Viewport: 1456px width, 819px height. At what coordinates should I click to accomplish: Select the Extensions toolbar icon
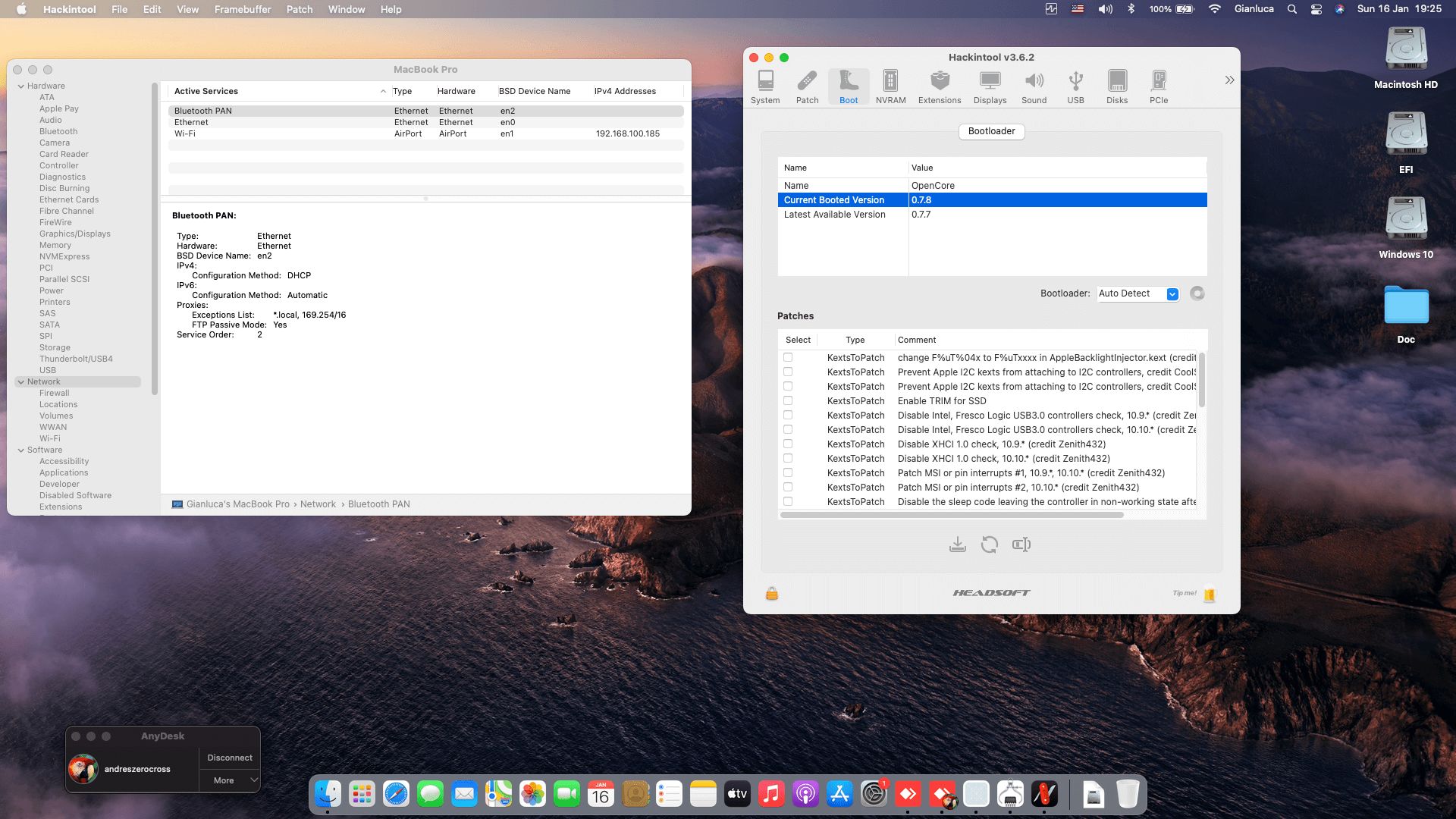[939, 86]
